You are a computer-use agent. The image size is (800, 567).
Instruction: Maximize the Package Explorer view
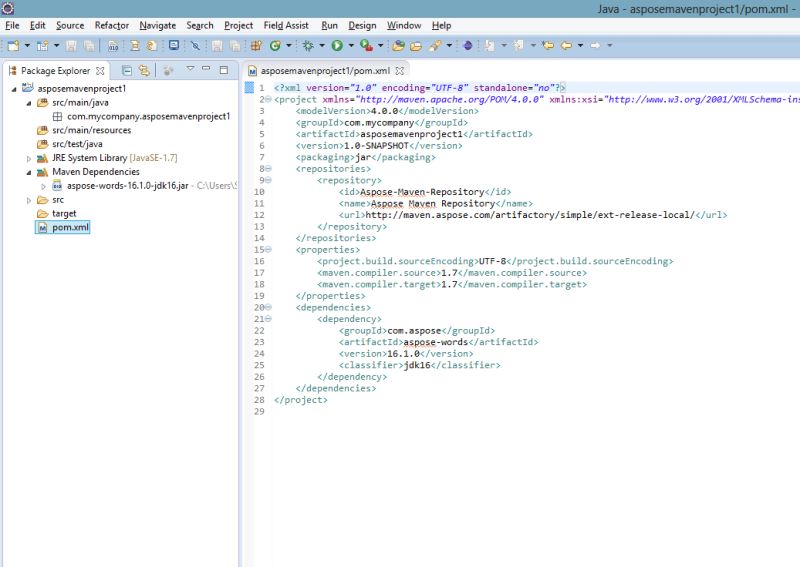[x=223, y=70]
